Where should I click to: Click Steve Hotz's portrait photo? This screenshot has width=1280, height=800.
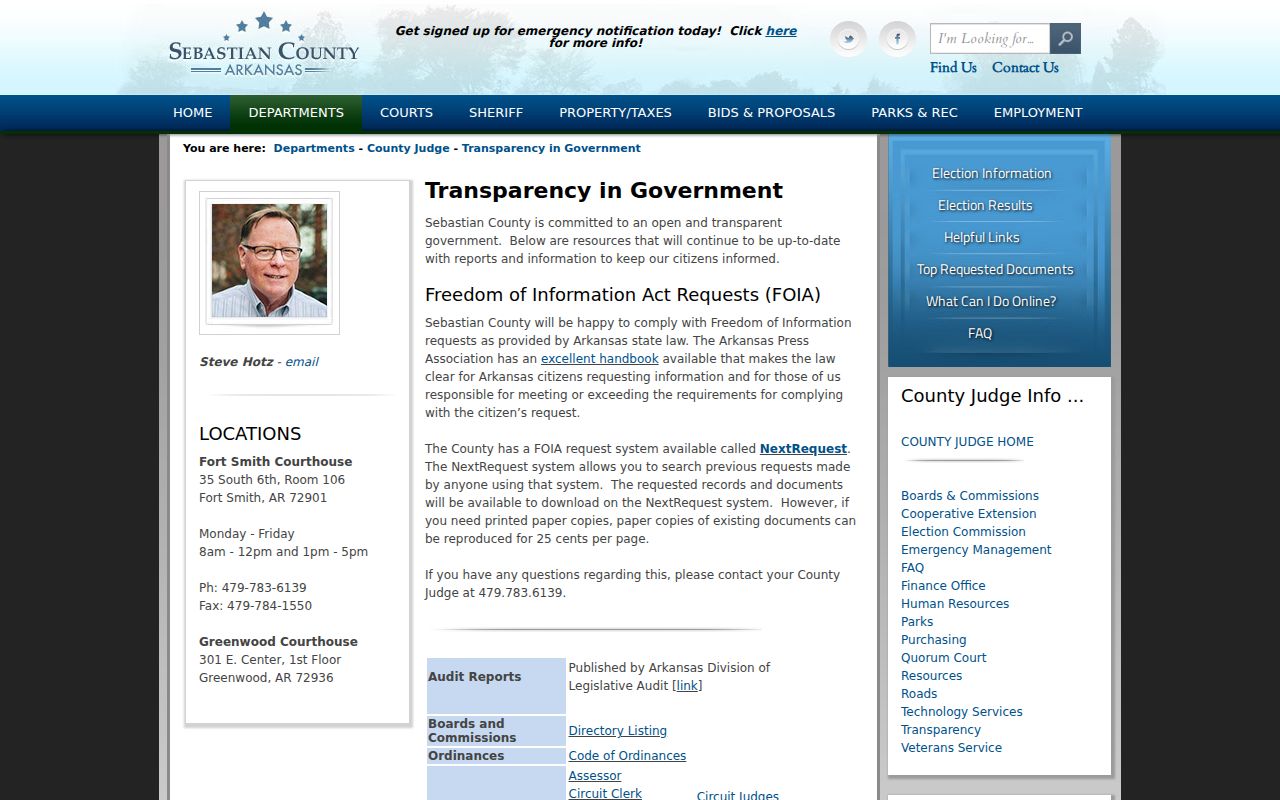point(269,261)
